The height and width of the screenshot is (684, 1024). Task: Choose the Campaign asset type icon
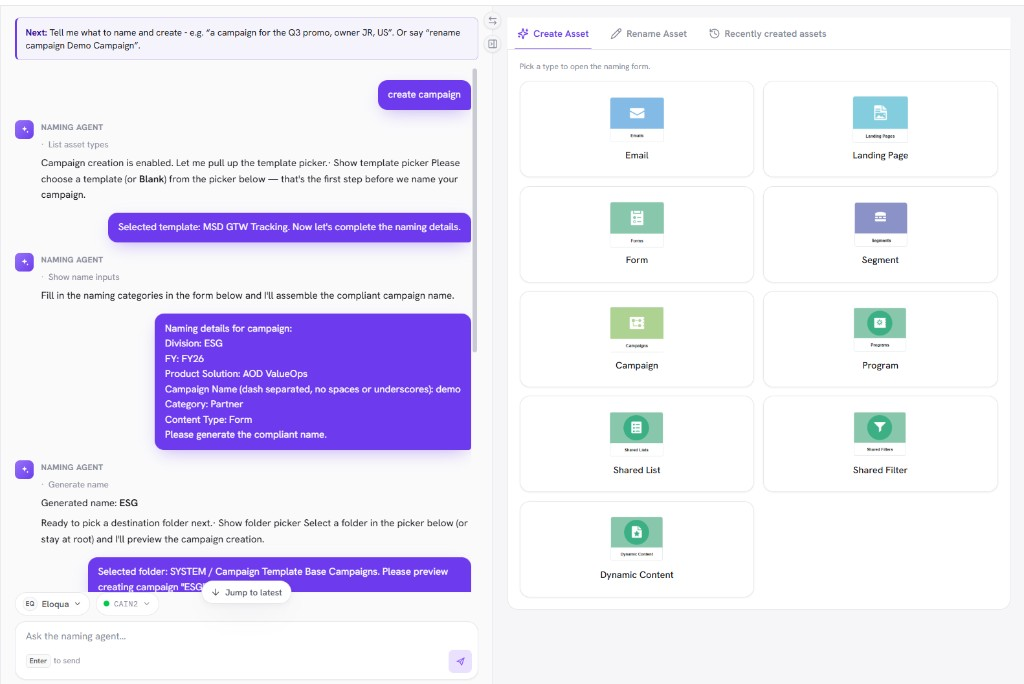tap(637, 329)
